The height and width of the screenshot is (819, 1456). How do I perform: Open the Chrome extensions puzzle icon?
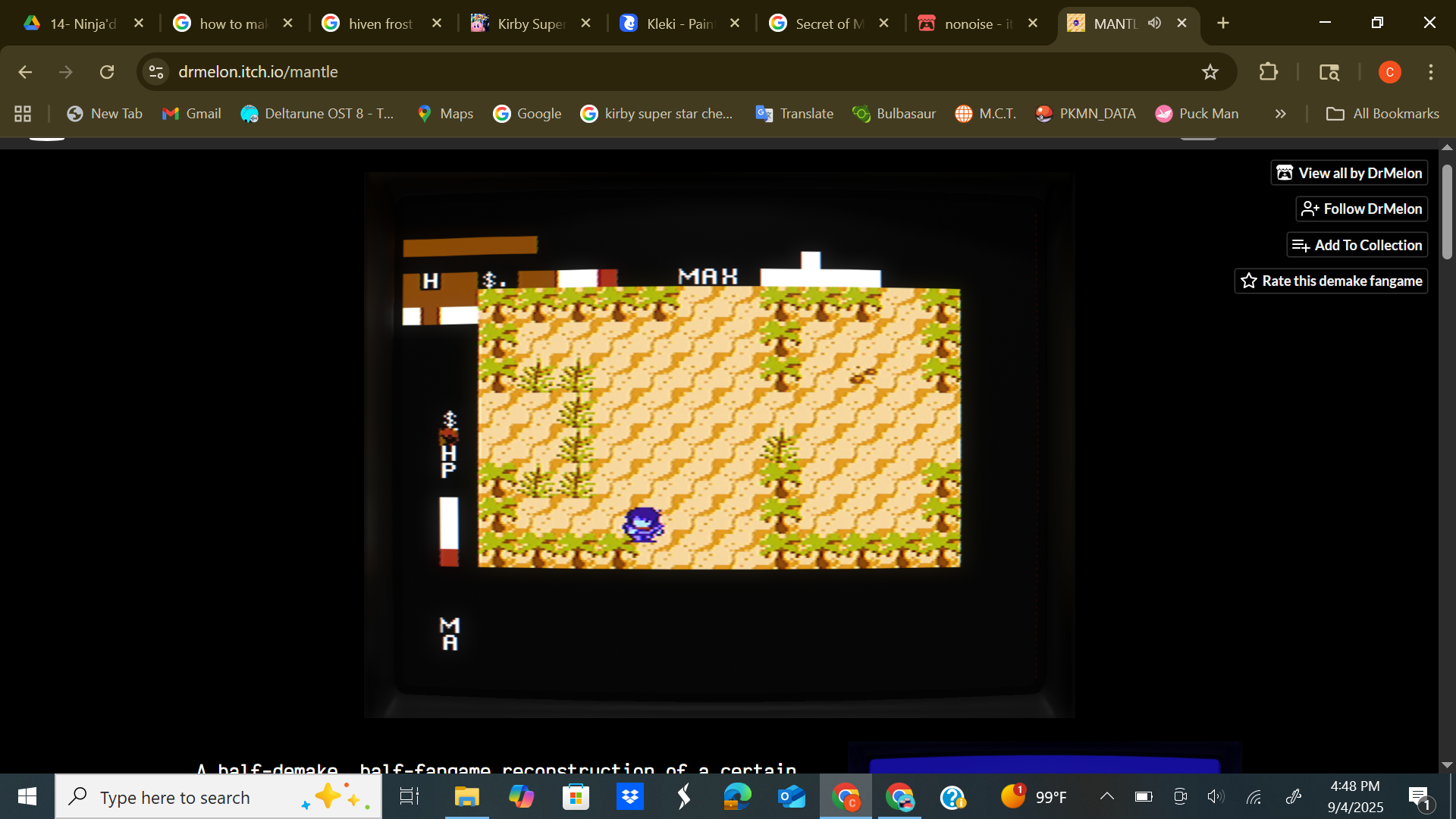pos(1268,72)
